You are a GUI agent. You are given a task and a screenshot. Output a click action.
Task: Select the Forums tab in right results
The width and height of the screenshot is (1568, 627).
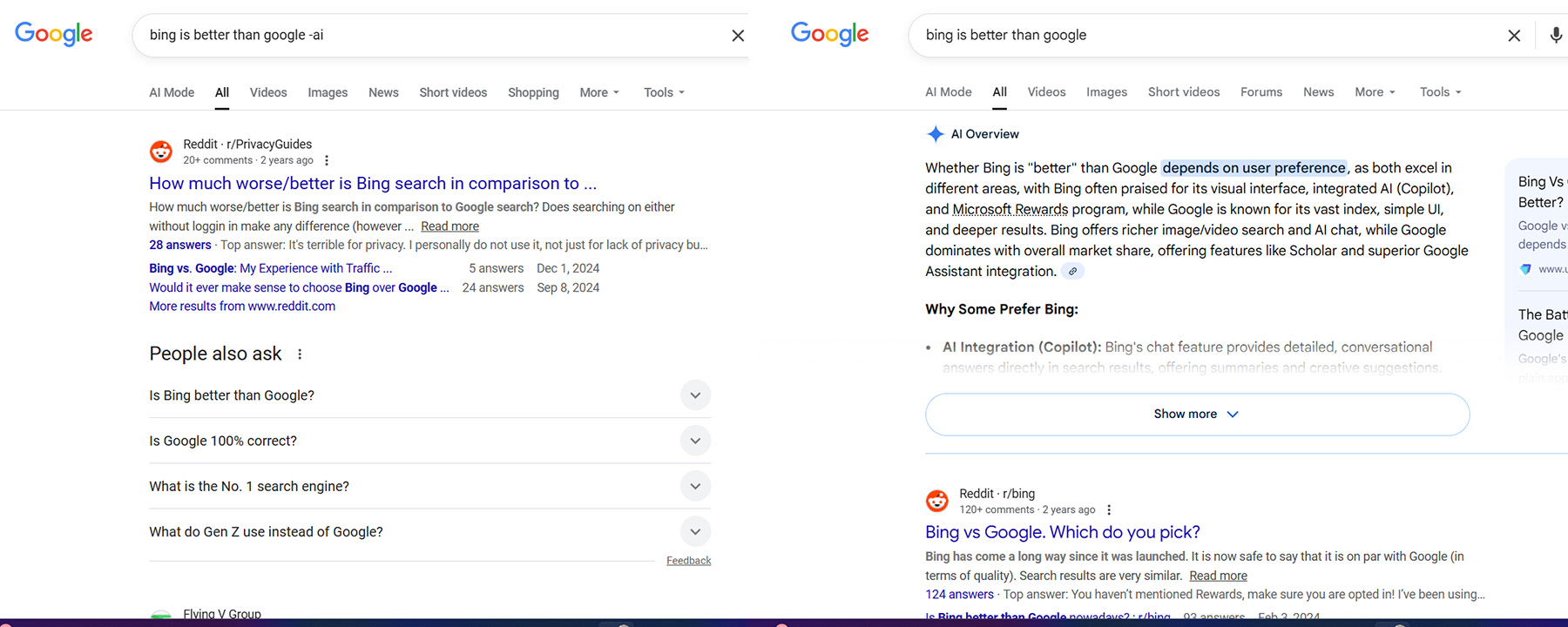1260,92
